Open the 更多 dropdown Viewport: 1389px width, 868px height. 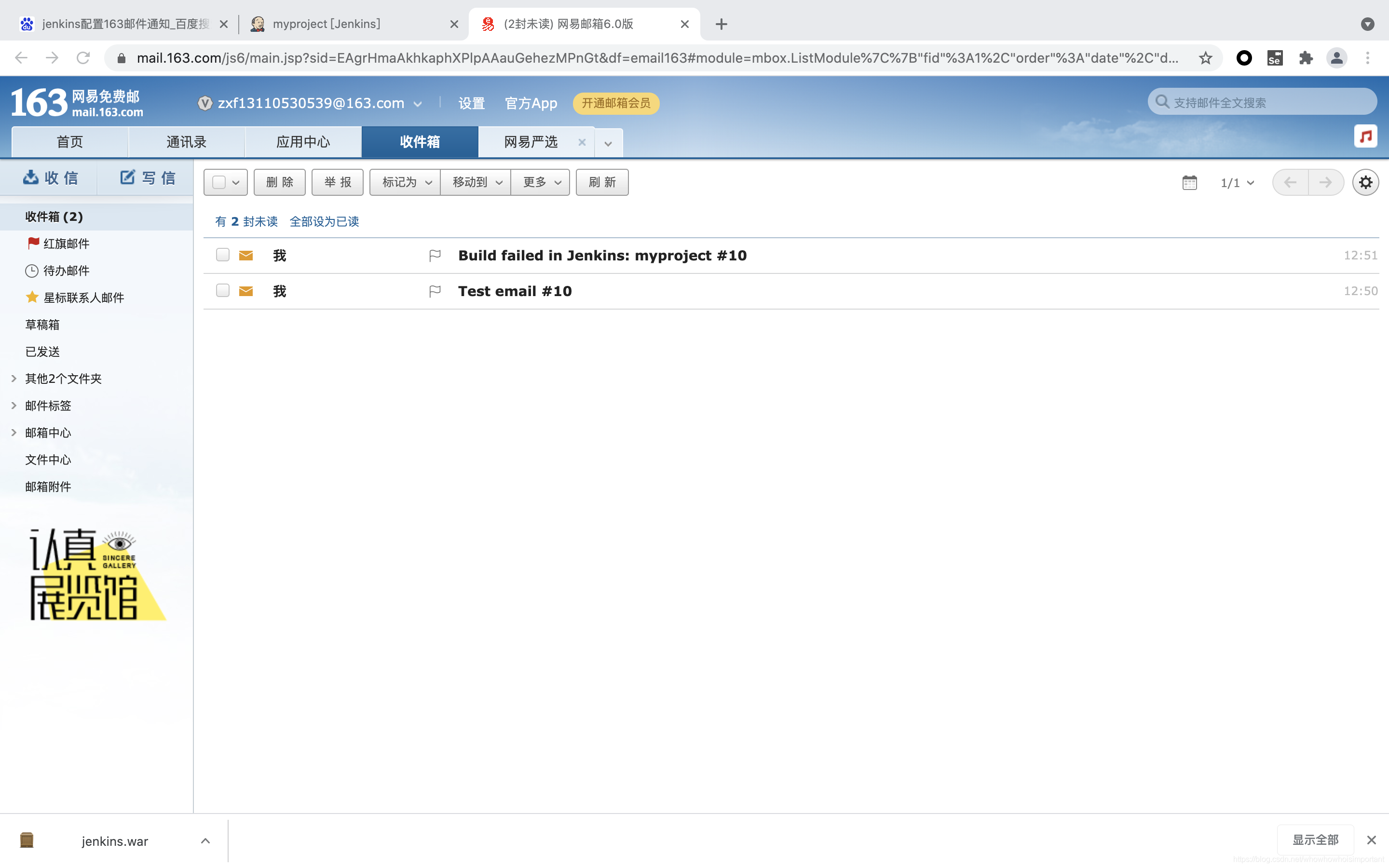coord(541,183)
